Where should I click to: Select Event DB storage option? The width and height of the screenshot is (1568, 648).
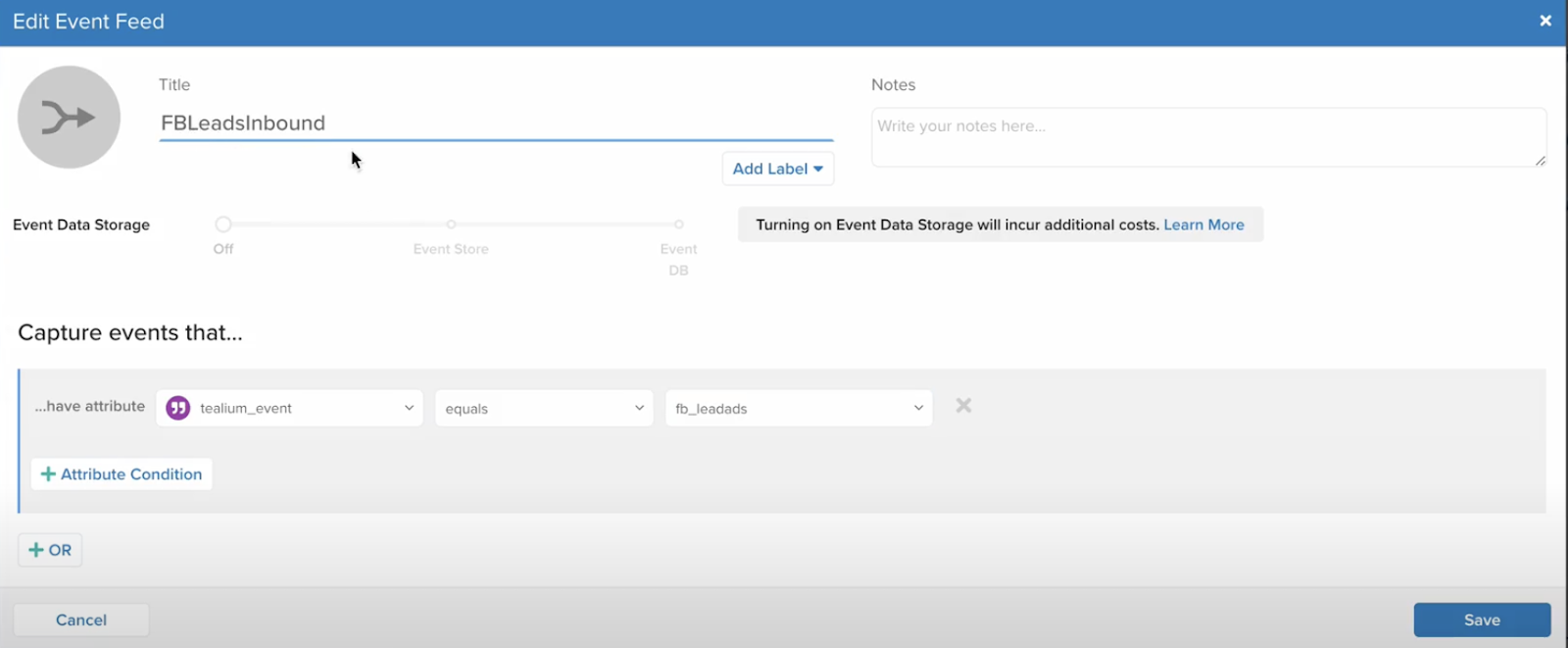[x=678, y=224]
